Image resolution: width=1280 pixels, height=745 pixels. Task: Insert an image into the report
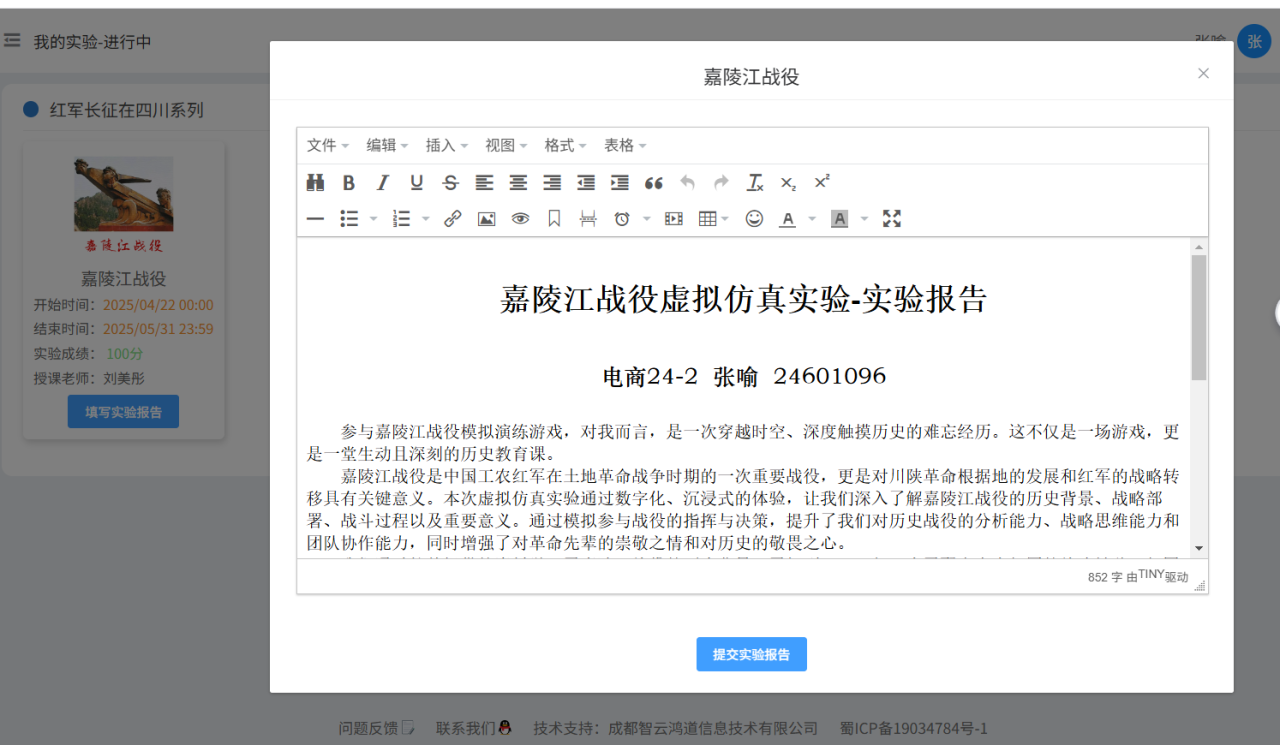[486, 219]
